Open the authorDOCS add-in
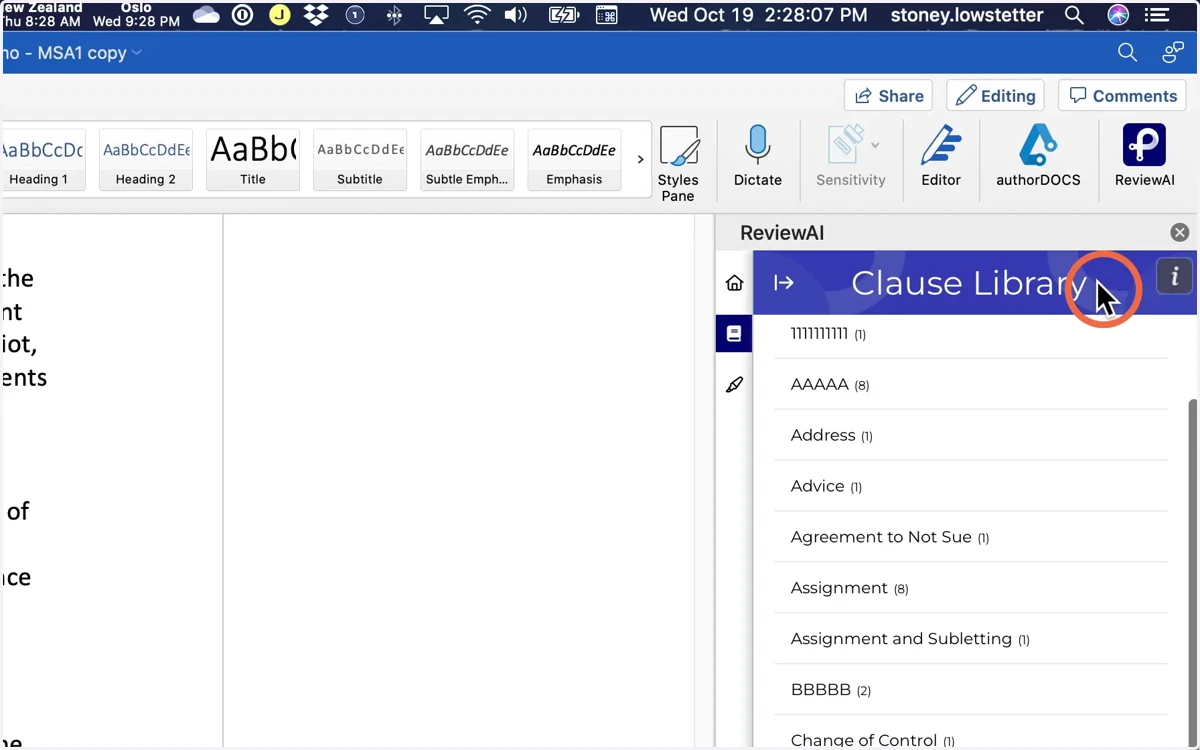This screenshot has height=750, width=1200. [x=1038, y=156]
